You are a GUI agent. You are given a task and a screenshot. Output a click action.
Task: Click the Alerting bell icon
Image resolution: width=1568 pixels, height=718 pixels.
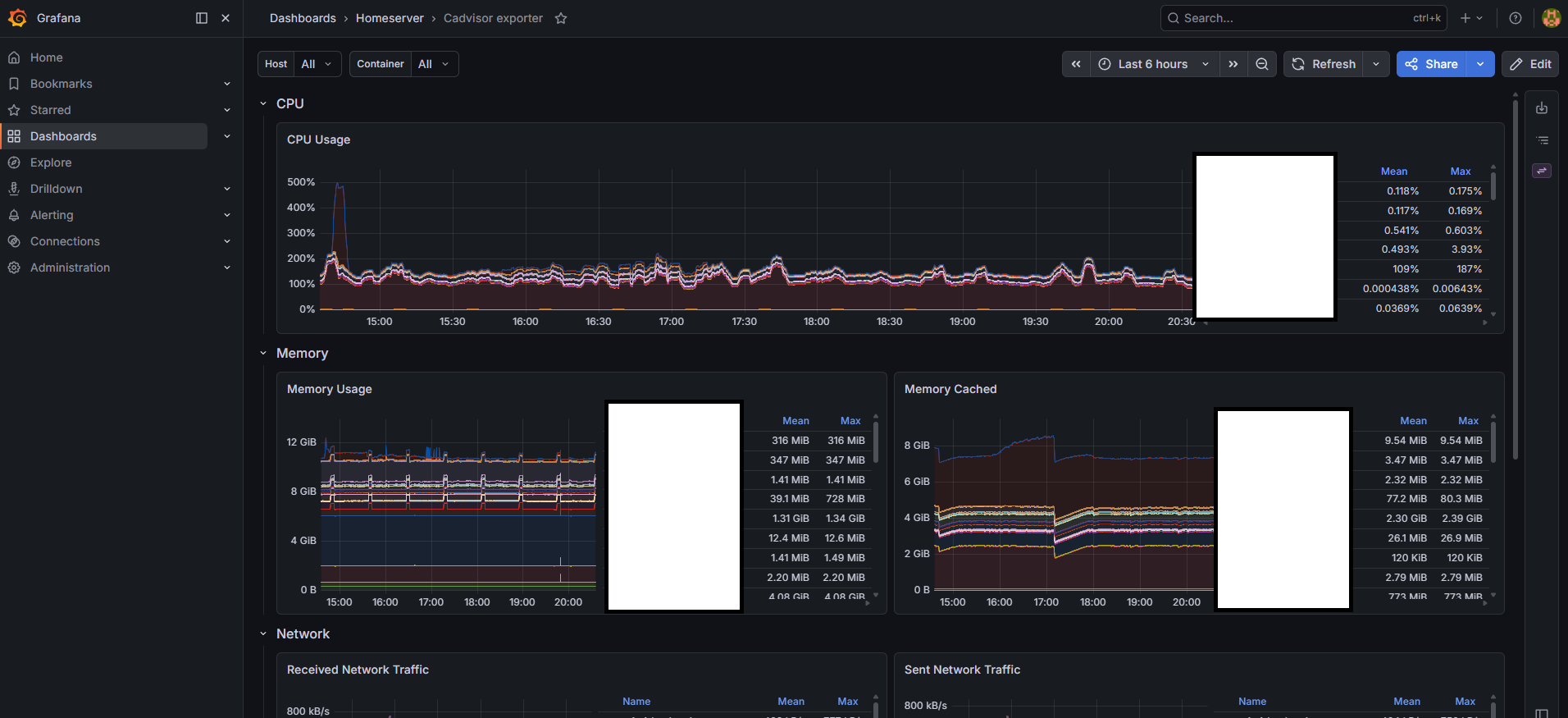14,215
